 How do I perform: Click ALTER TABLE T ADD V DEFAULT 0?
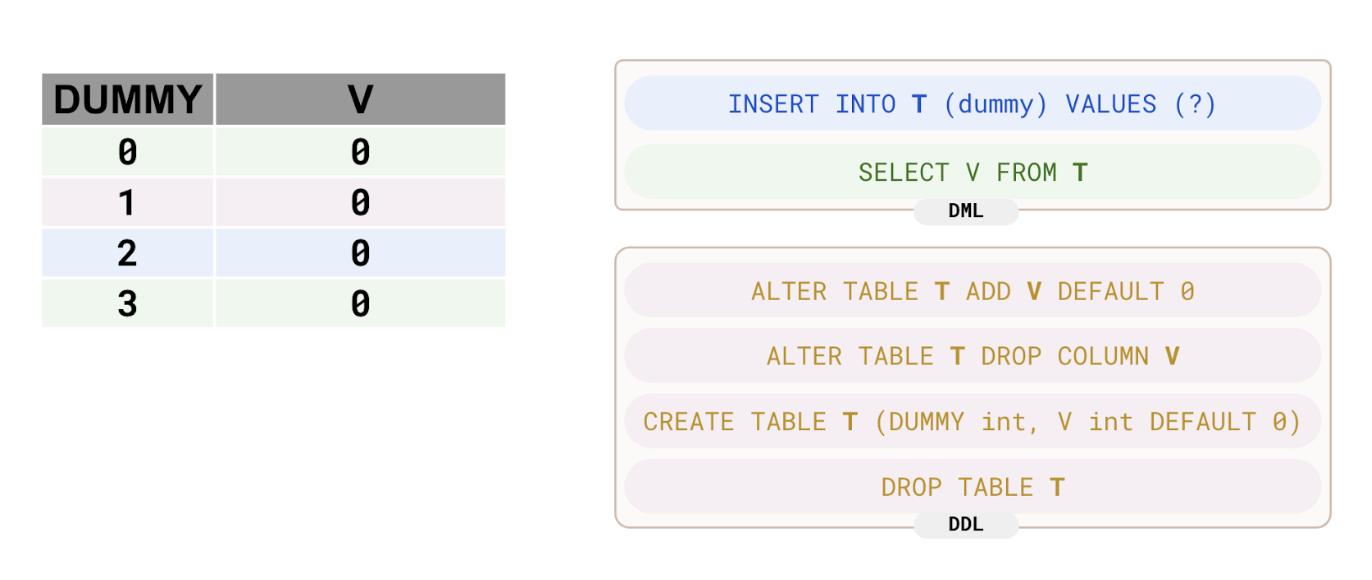click(x=971, y=292)
